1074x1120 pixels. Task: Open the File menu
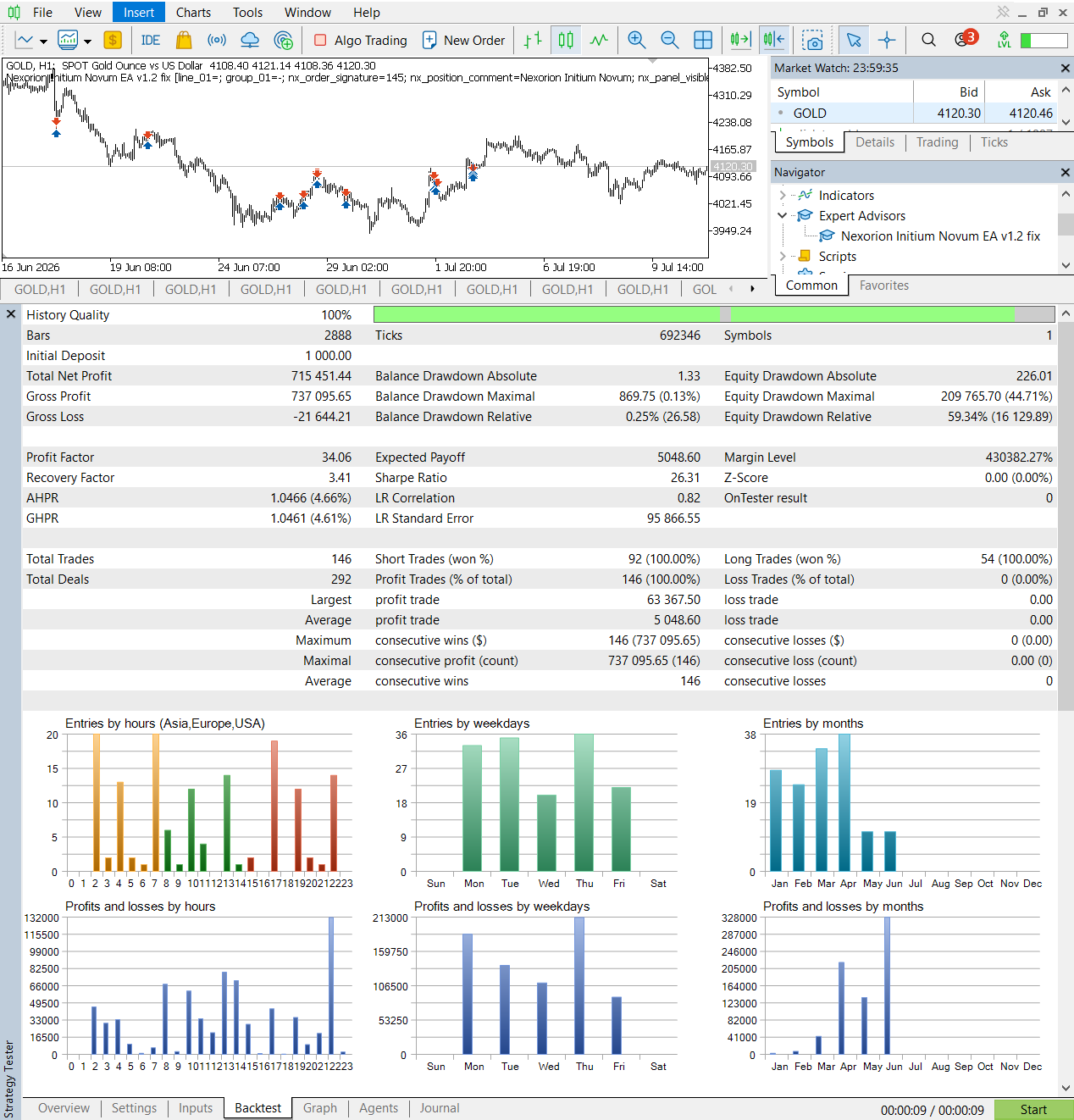42,13
